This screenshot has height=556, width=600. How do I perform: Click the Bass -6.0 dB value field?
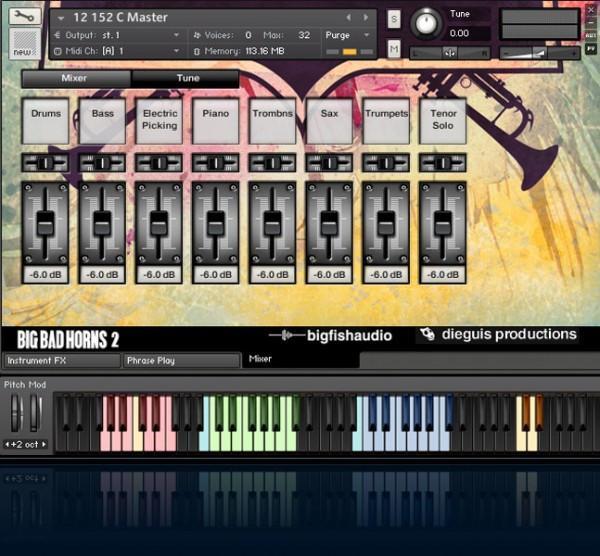click(x=103, y=274)
